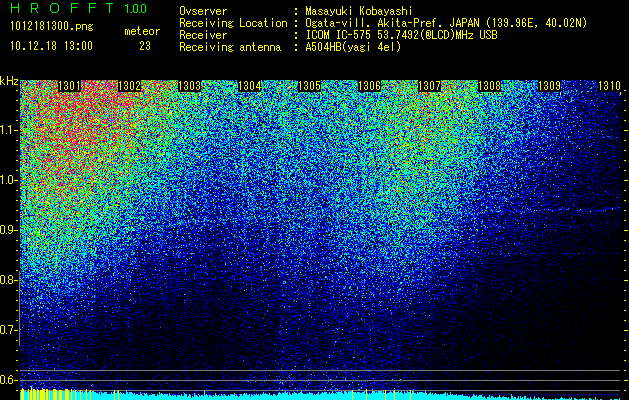Click the 1301 time marker label
629x400 pixels.
pyautogui.click(x=69, y=86)
